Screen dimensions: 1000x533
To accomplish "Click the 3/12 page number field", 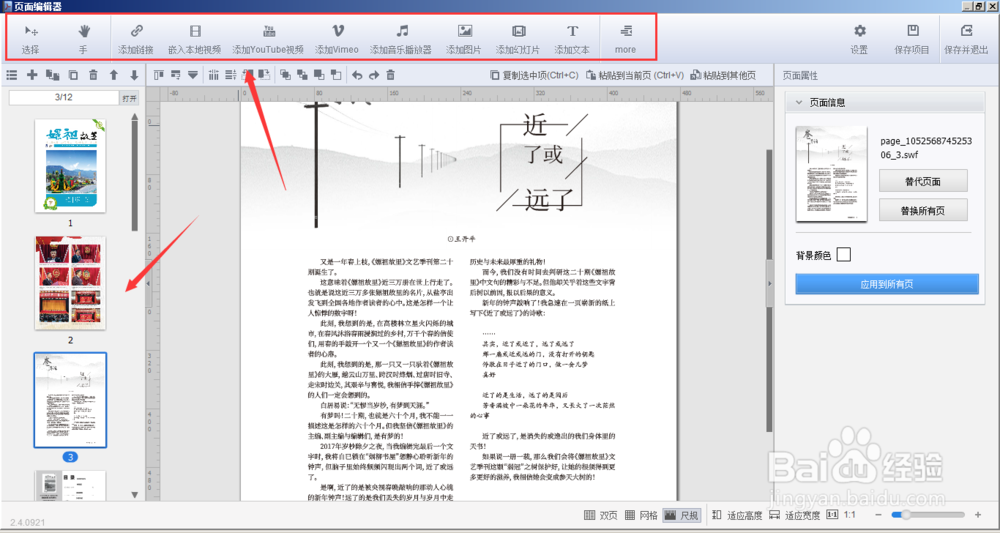I will (x=64, y=98).
